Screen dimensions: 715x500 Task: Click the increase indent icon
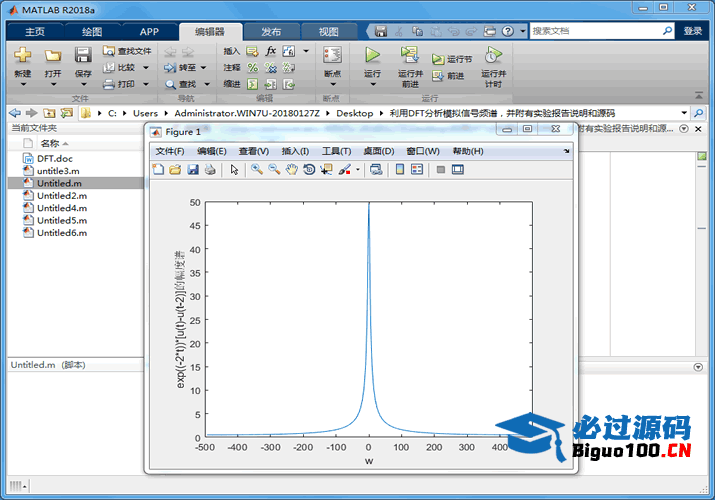[x=271, y=84]
